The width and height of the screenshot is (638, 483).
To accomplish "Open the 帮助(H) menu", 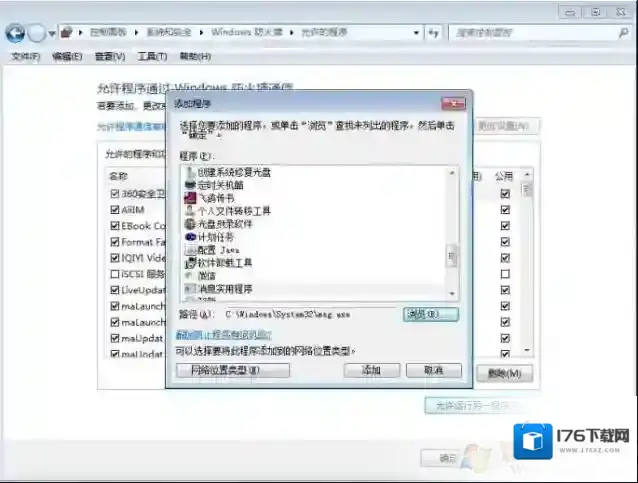I will [195, 57].
